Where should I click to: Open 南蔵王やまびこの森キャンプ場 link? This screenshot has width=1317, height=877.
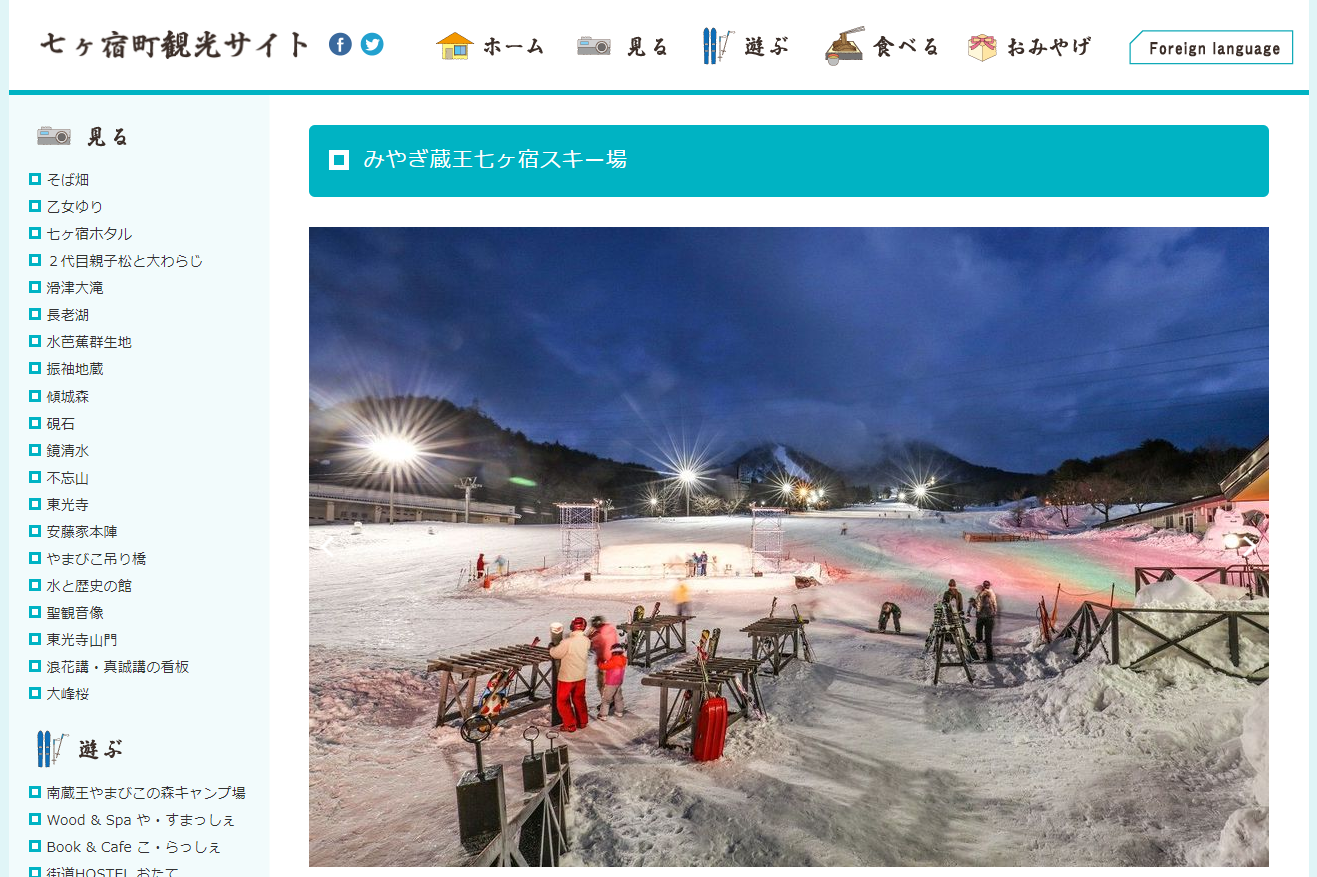tap(145, 793)
